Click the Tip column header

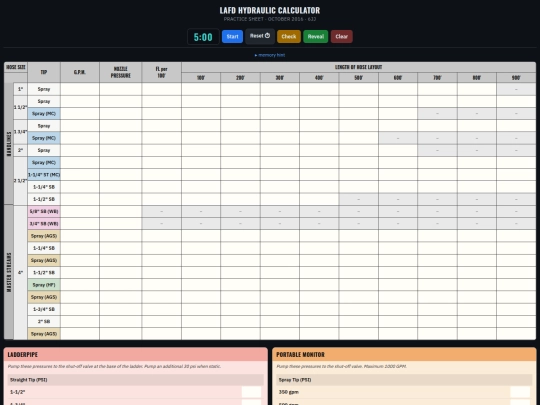tap(44, 72)
